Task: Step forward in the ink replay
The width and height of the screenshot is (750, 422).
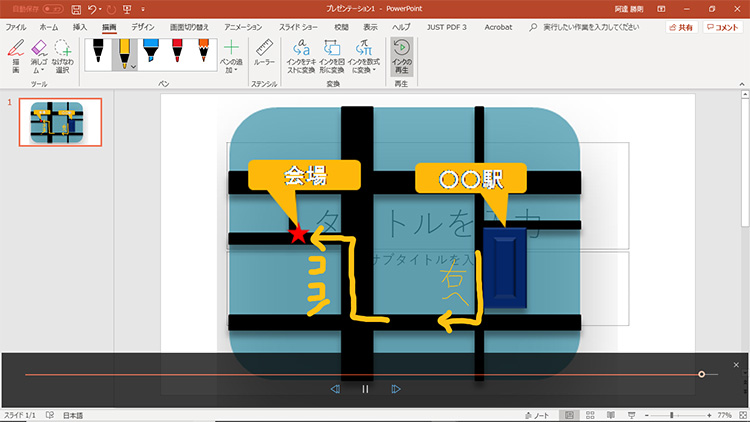Action: [x=396, y=389]
